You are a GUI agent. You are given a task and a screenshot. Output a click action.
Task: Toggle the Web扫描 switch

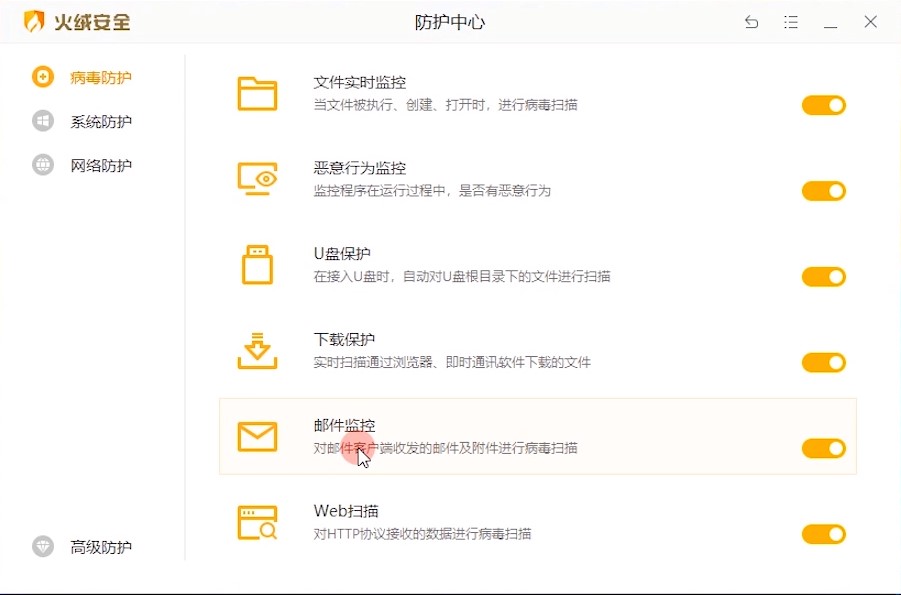(x=824, y=534)
